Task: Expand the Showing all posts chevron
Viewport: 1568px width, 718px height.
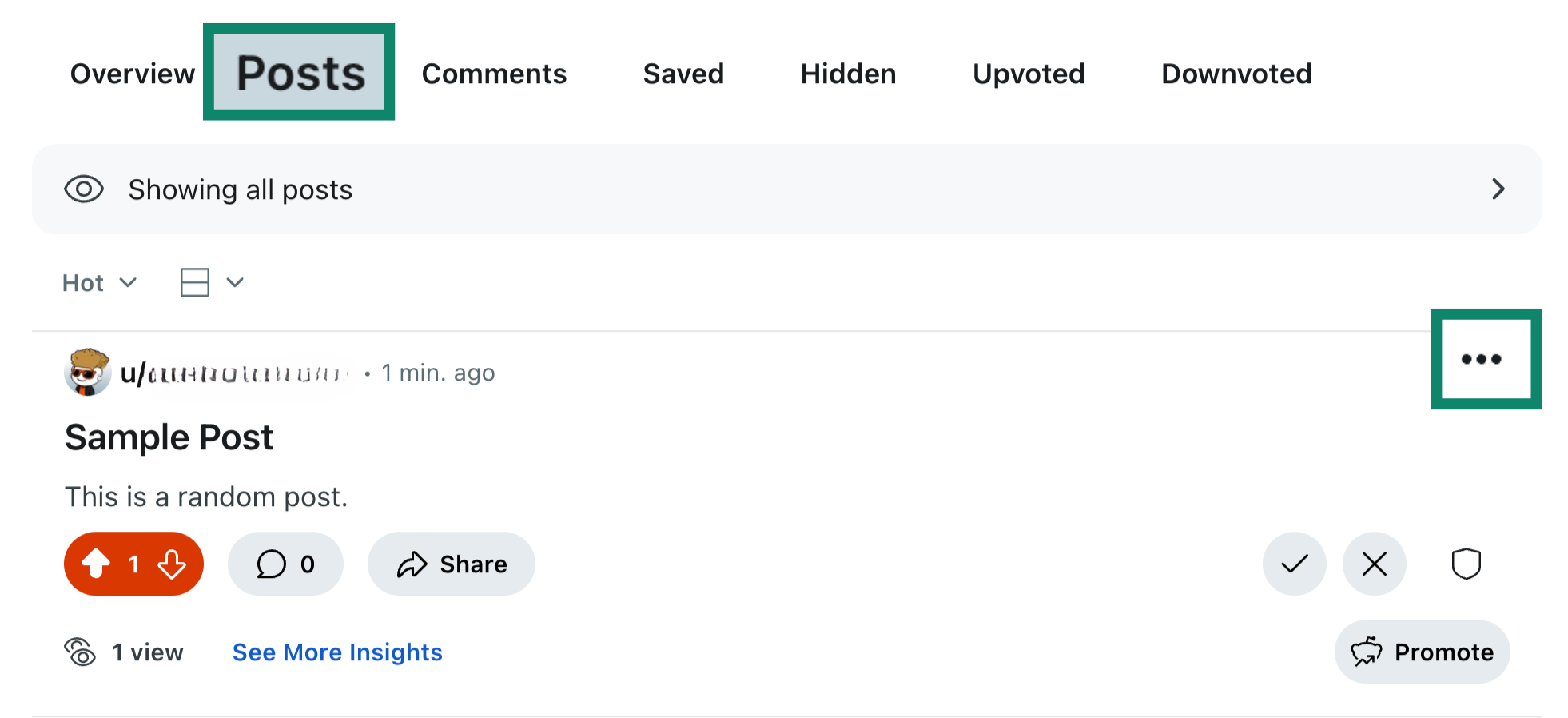Action: [1499, 189]
